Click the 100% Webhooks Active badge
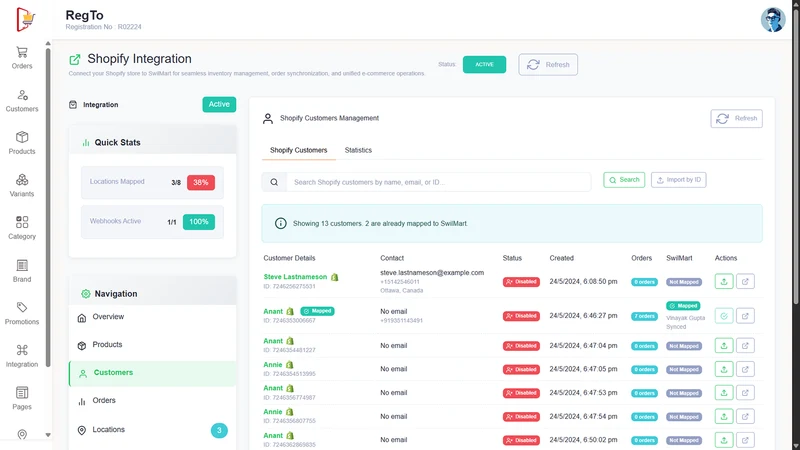 198,221
